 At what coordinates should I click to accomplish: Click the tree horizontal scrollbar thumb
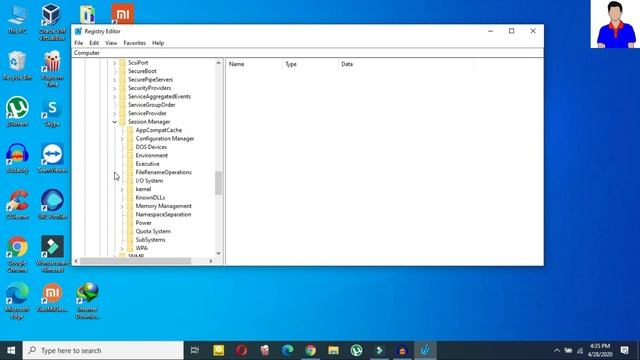tap(135, 261)
